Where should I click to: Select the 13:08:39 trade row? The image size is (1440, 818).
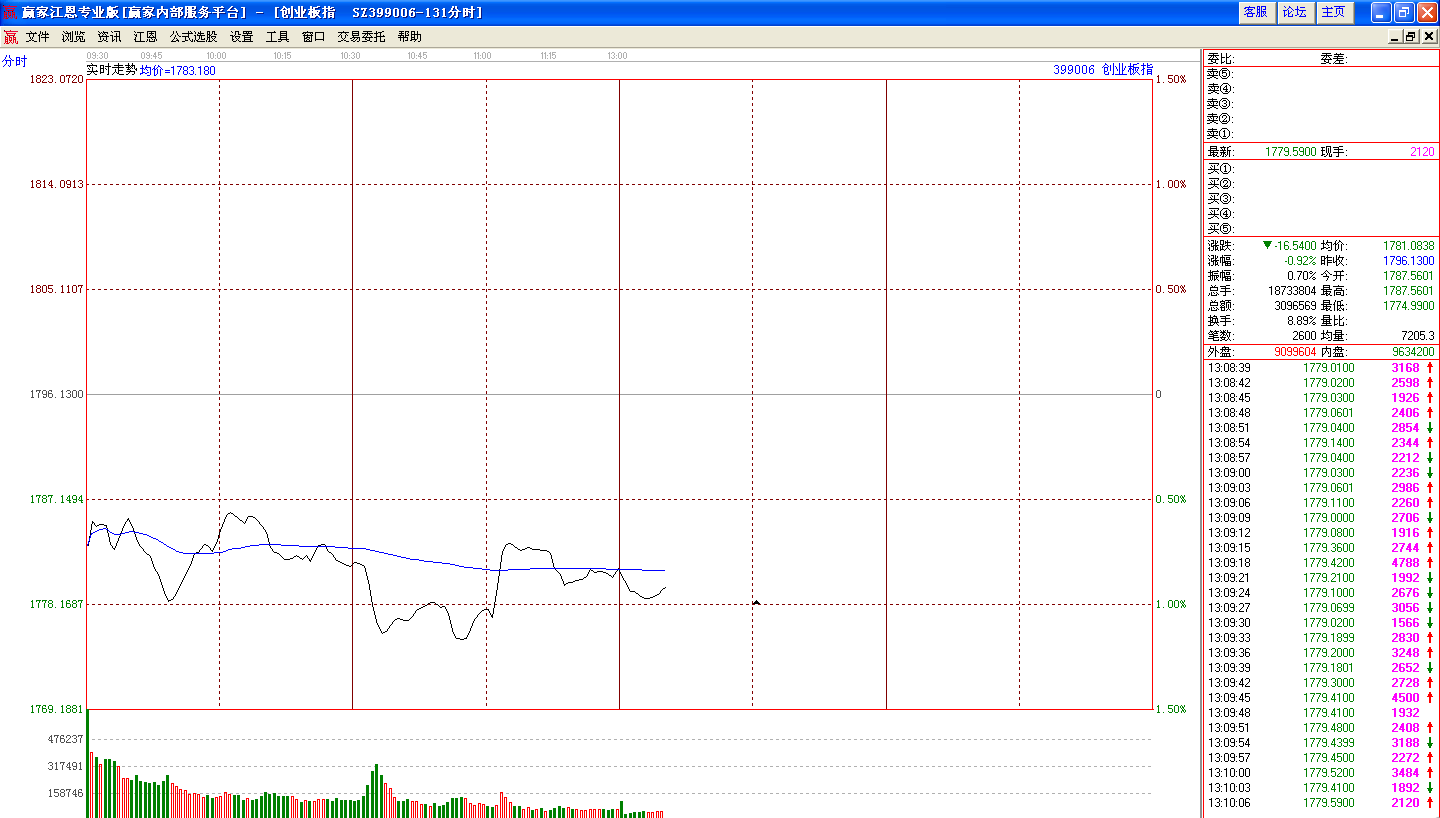pos(1320,368)
